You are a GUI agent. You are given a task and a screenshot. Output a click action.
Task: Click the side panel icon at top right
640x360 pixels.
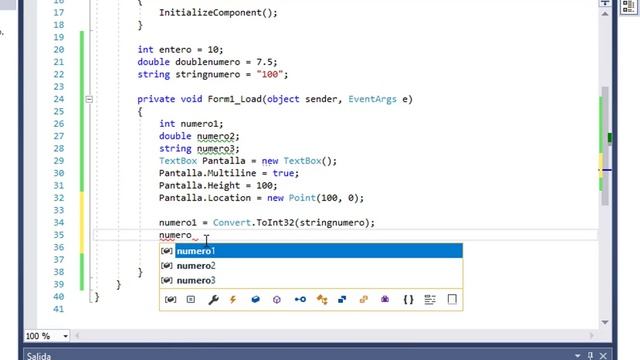(629, 7)
